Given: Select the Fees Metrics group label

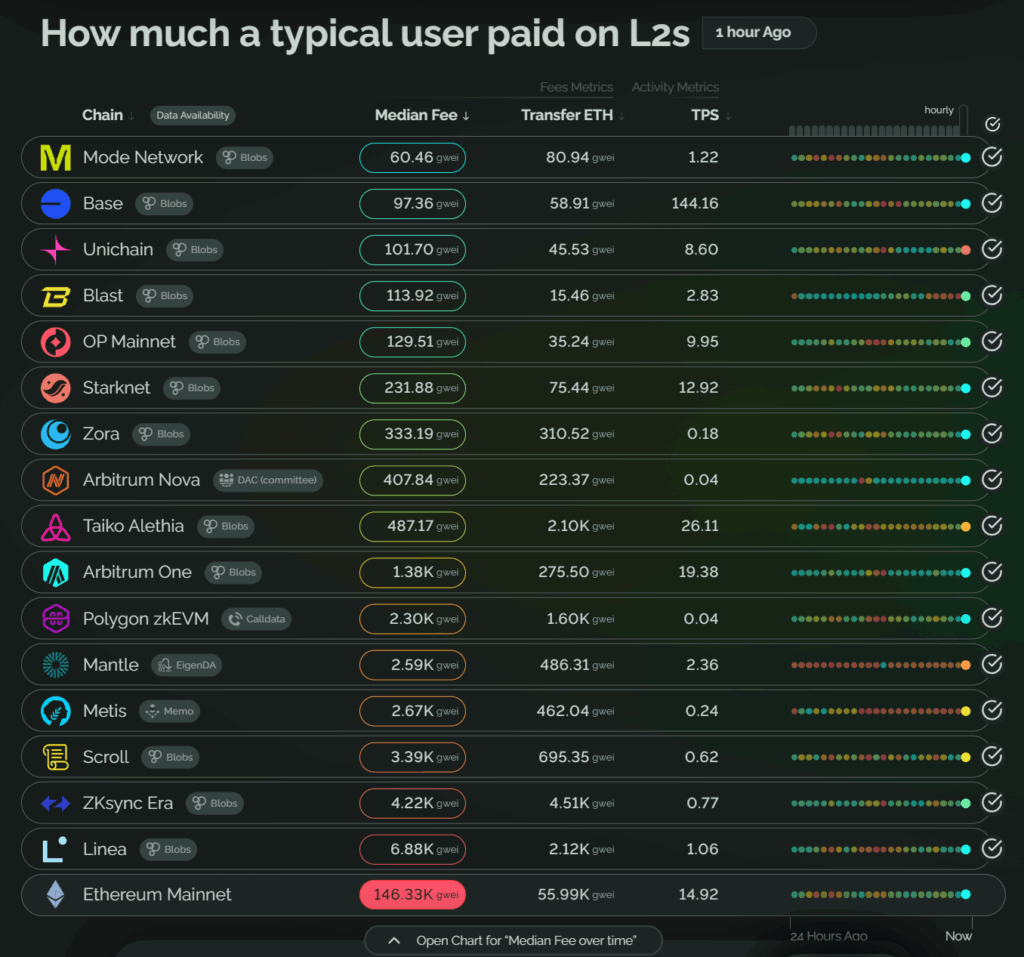Looking at the screenshot, I should pyautogui.click(x=576, y=87).
